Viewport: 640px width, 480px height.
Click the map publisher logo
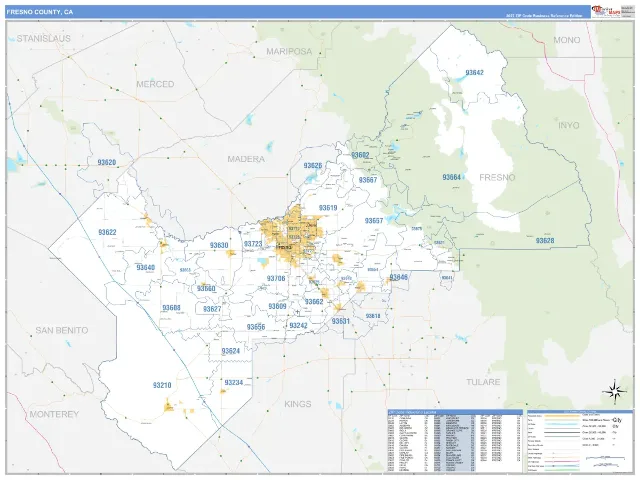pyautogui.click(x=606, y=12)
